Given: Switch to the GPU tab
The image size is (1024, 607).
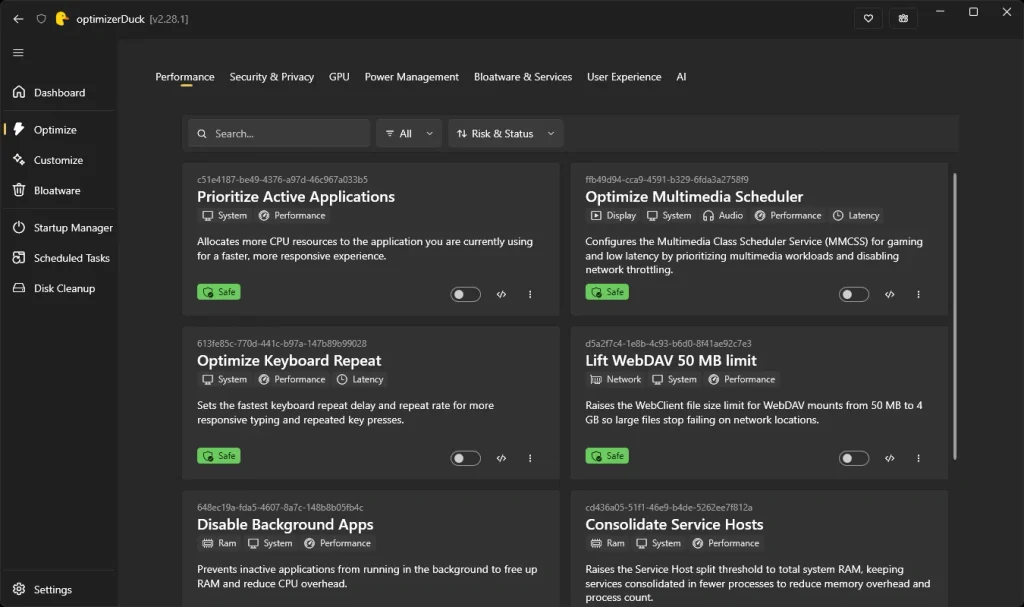Looking at the screenshot, I should pyautogui.click(x=339, y=76).
